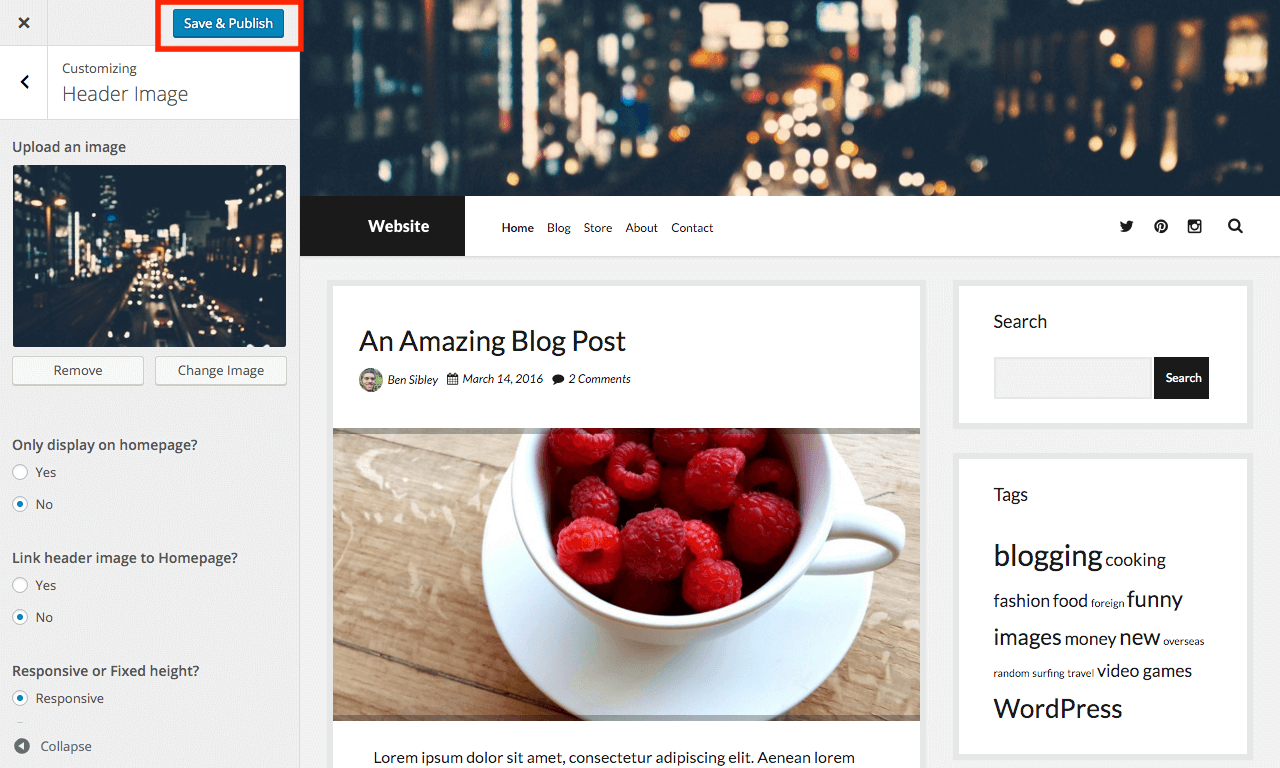1280x768 pixels.
Task: Close the Customizer with the X icon
Action: point(24,23)
